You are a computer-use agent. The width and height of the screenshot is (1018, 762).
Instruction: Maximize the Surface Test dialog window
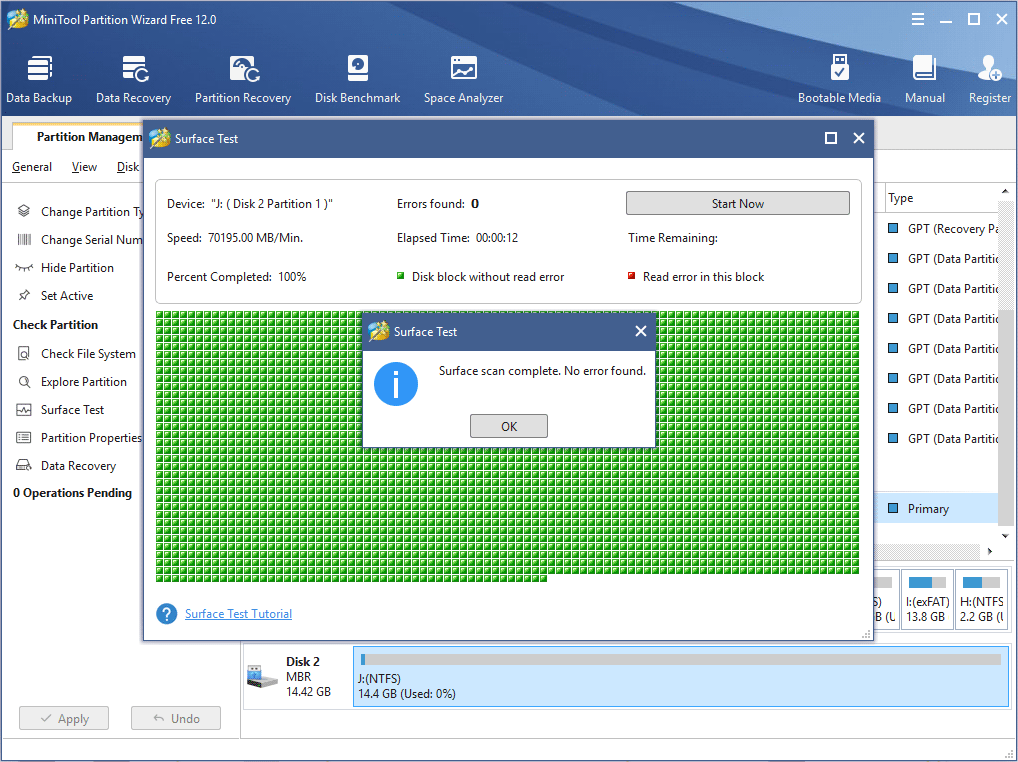tap(830, 139)
